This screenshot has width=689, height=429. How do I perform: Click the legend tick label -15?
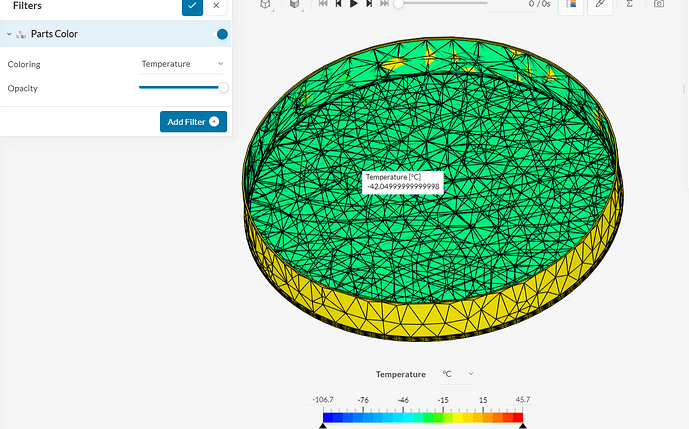click(x=443, y=400)
